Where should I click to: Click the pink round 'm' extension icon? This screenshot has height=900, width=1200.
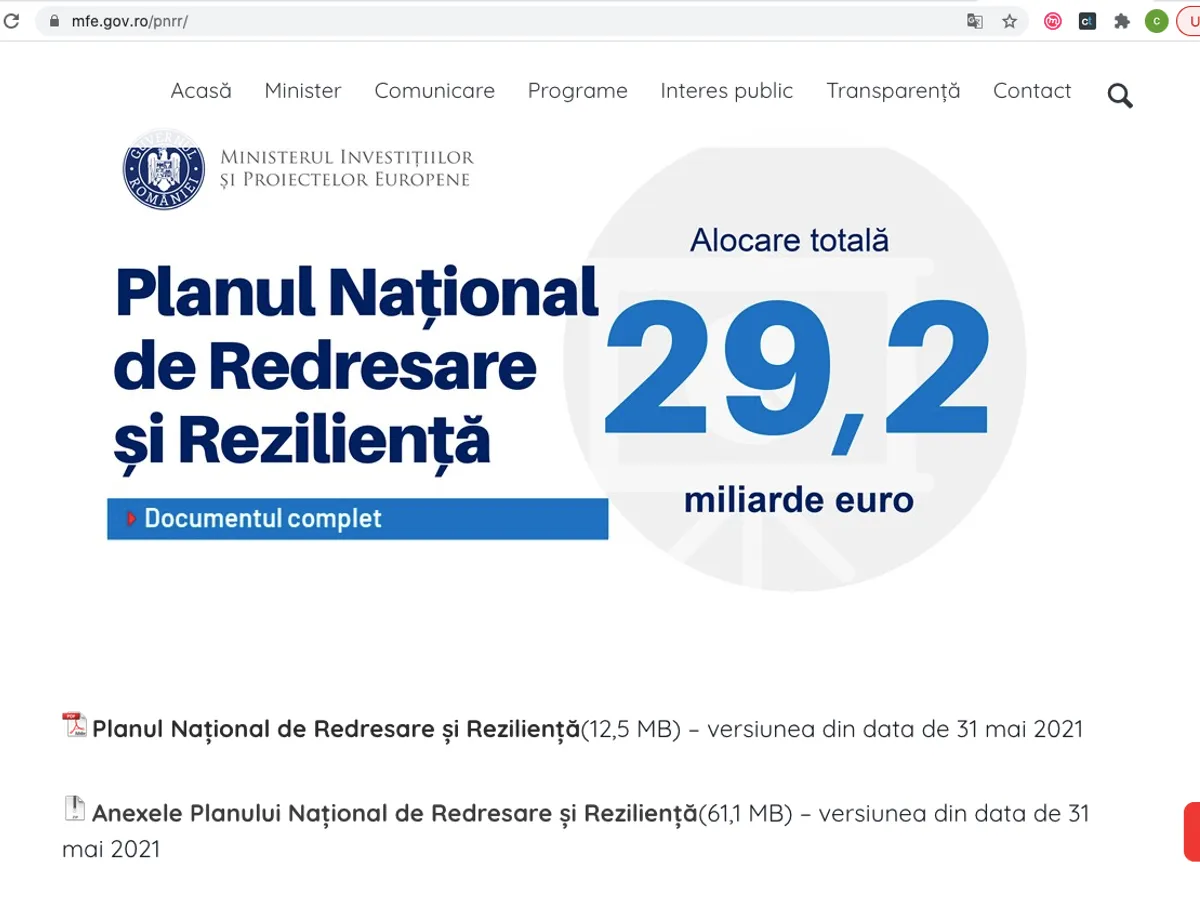(1053, 21)
